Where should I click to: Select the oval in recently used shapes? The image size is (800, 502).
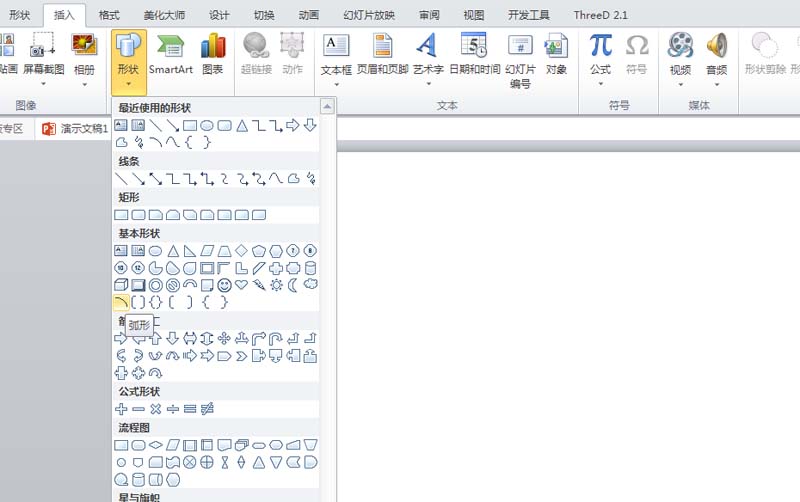click(207, 125)
